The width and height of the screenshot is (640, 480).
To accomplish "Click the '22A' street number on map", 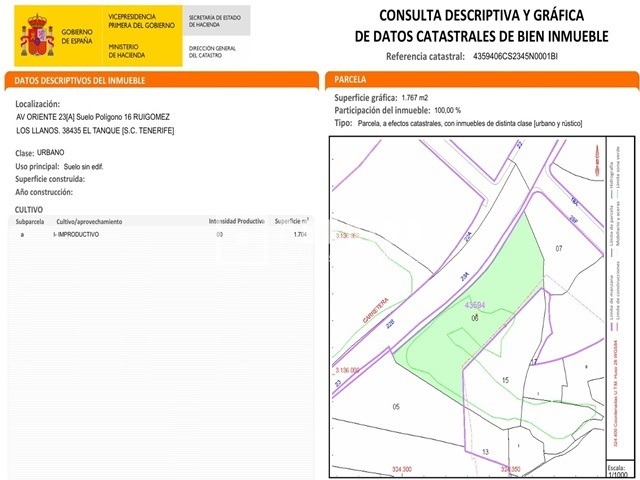I will click(x=468, y=237).
